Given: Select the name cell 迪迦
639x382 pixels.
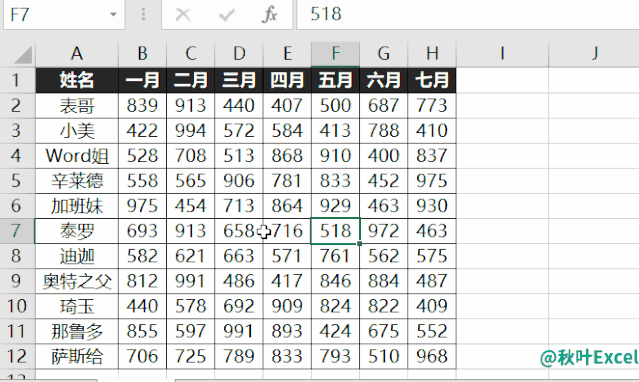Looking at the screenshot, I should pos(77,256).
